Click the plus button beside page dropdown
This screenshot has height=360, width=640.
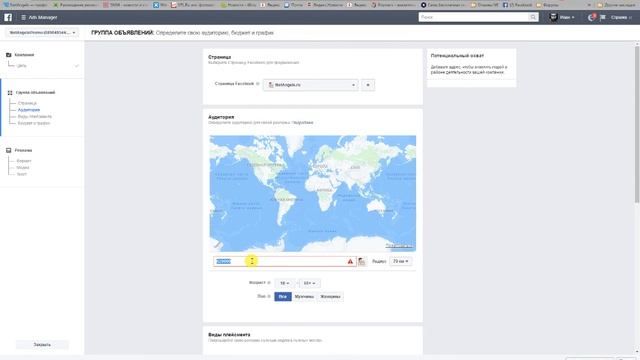368,85
